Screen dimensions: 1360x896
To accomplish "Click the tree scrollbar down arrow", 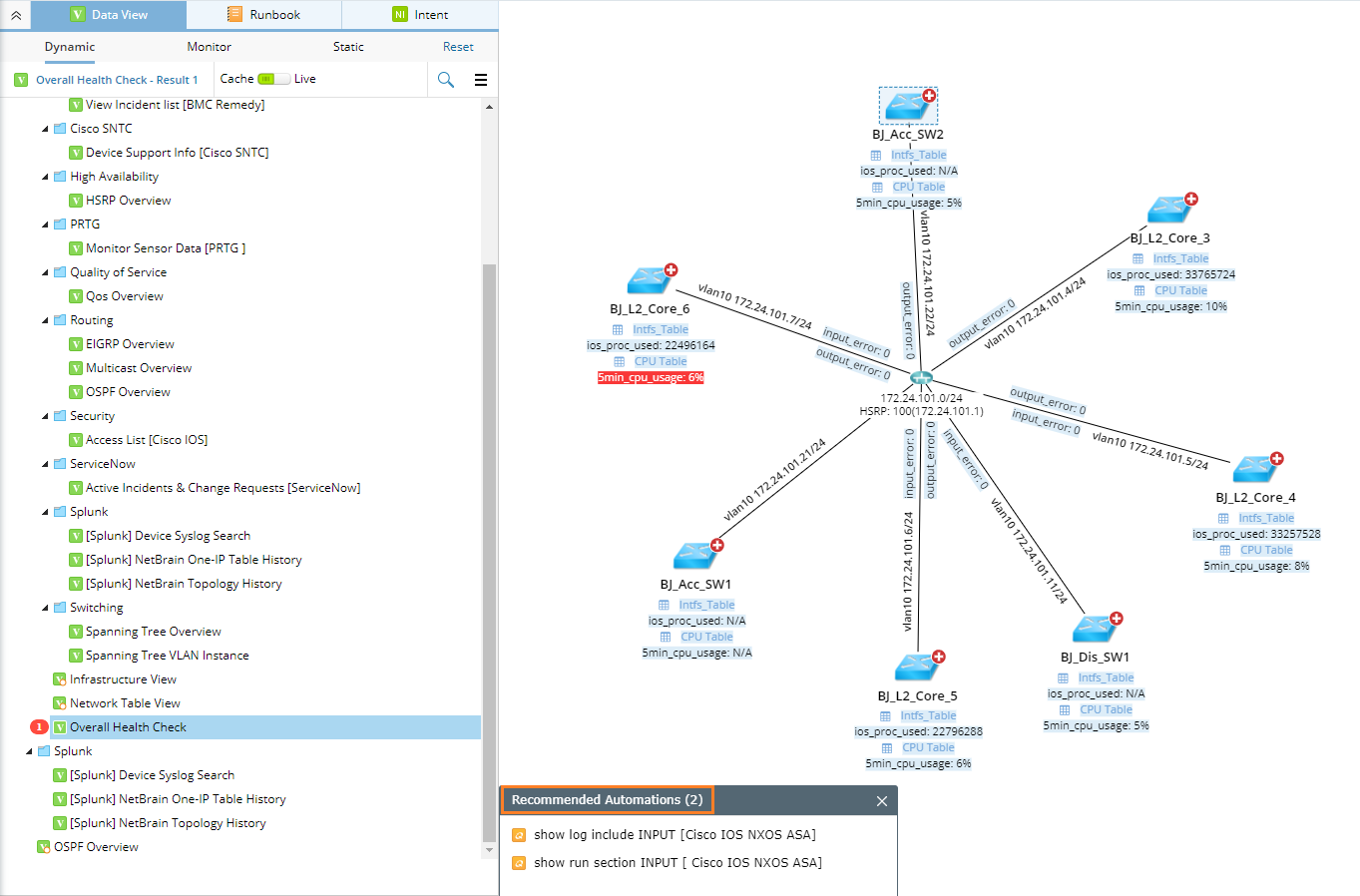I will pos(489,850).
